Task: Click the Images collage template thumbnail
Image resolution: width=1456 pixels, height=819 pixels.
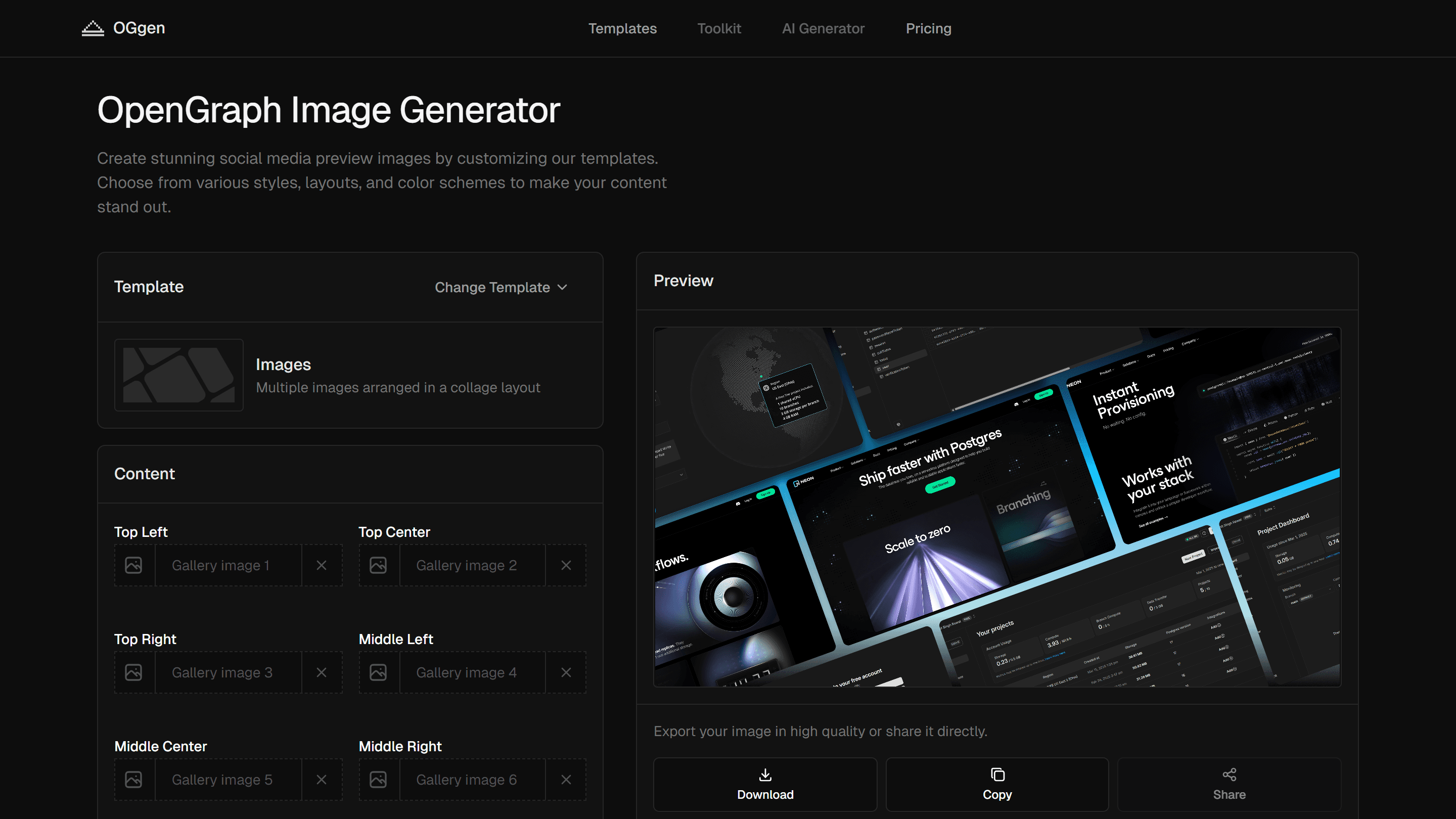Action: point(178,375)
